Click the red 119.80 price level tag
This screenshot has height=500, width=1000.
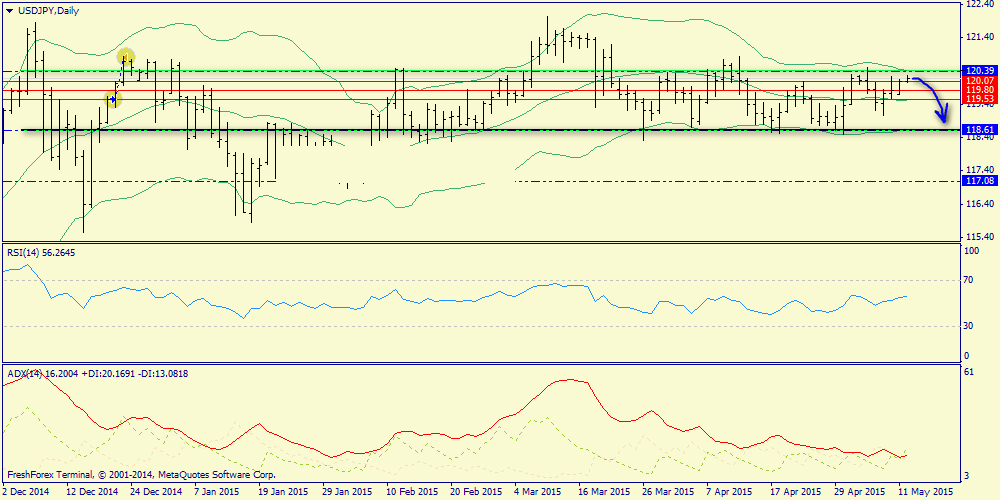pos(977,90)
